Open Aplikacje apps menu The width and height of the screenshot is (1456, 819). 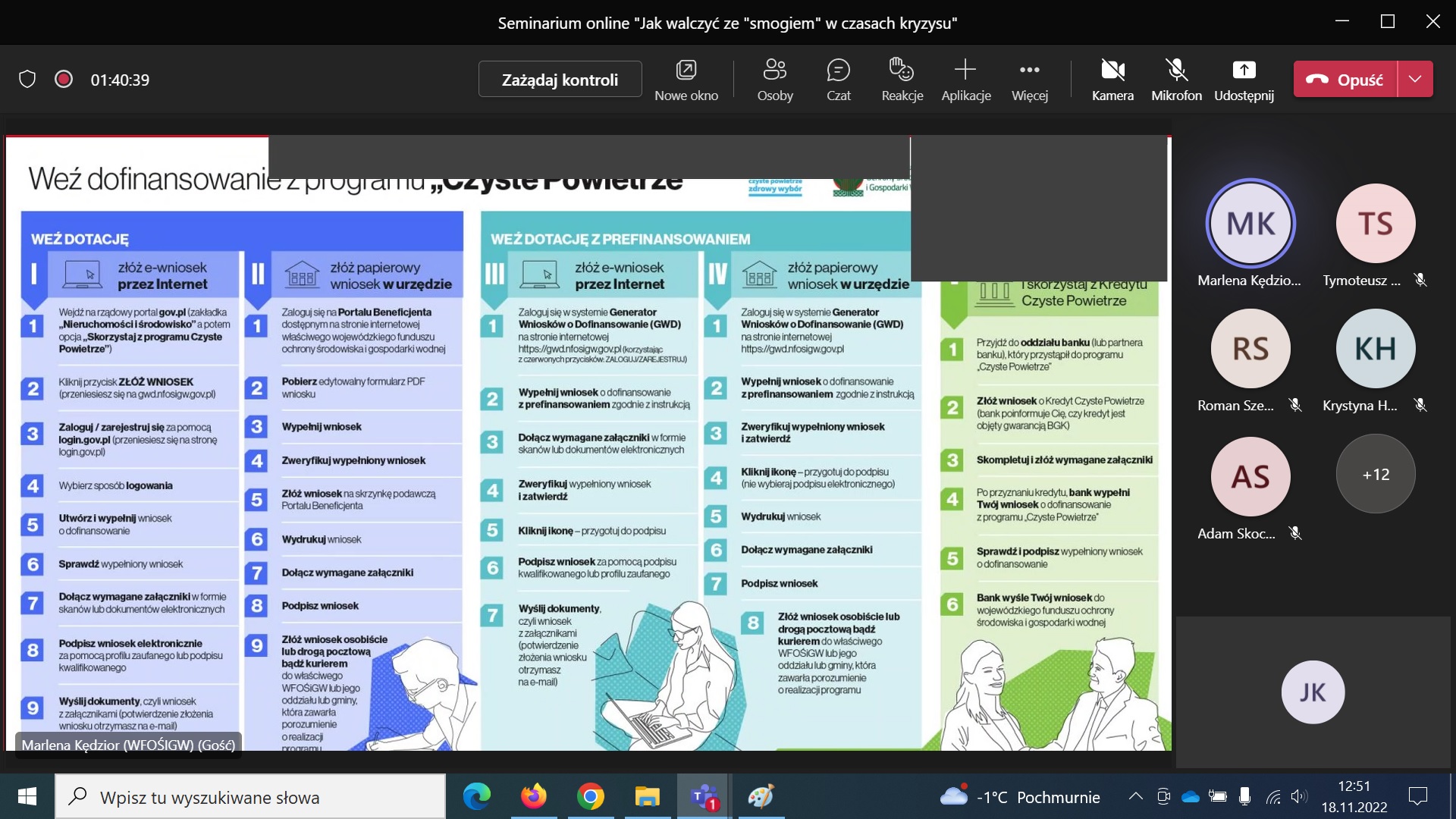coord(965,80)
